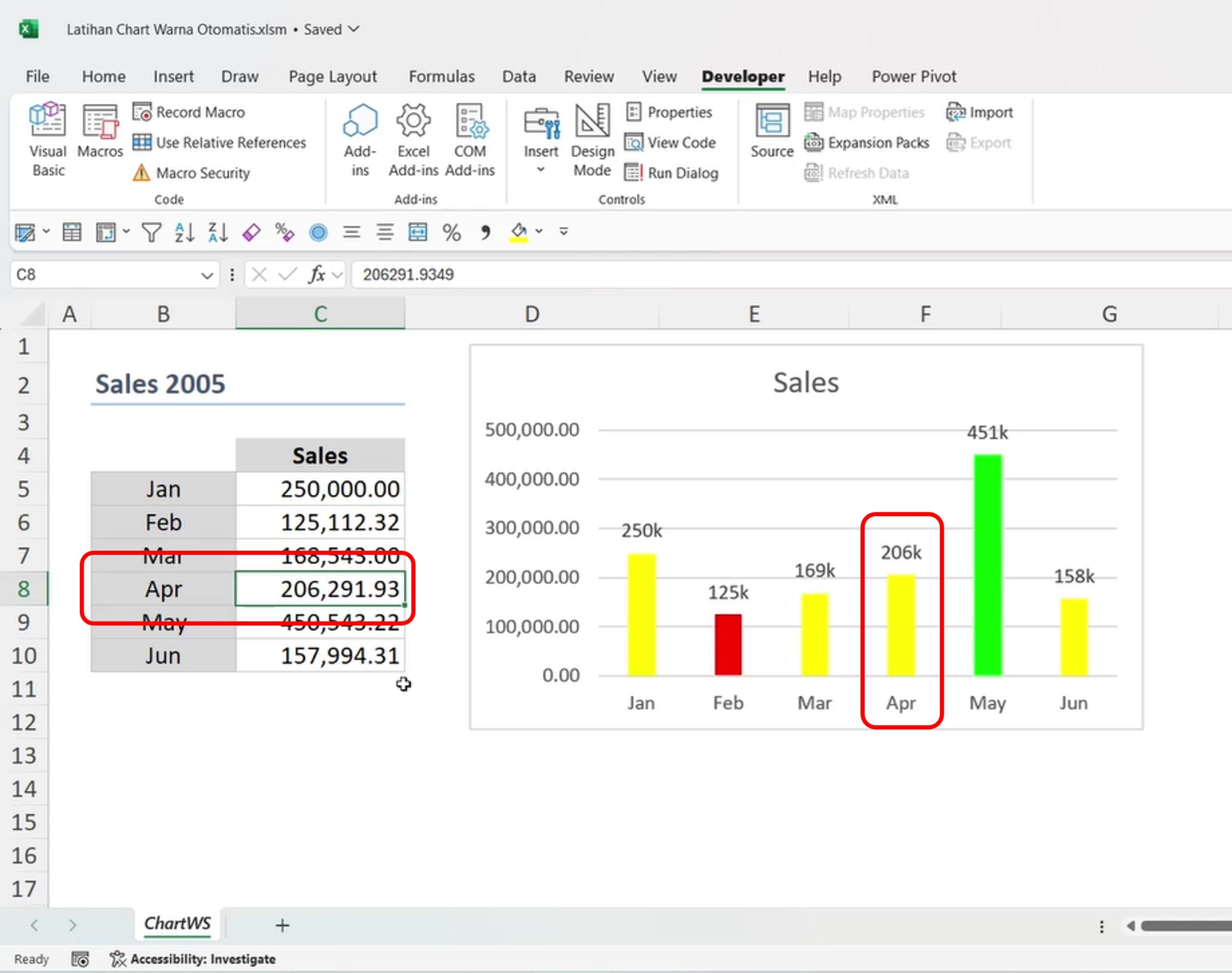The width and height of the screenshot is (1232, 973).
Task: Switch to the Formulas tab
Action: click(441, 77)
